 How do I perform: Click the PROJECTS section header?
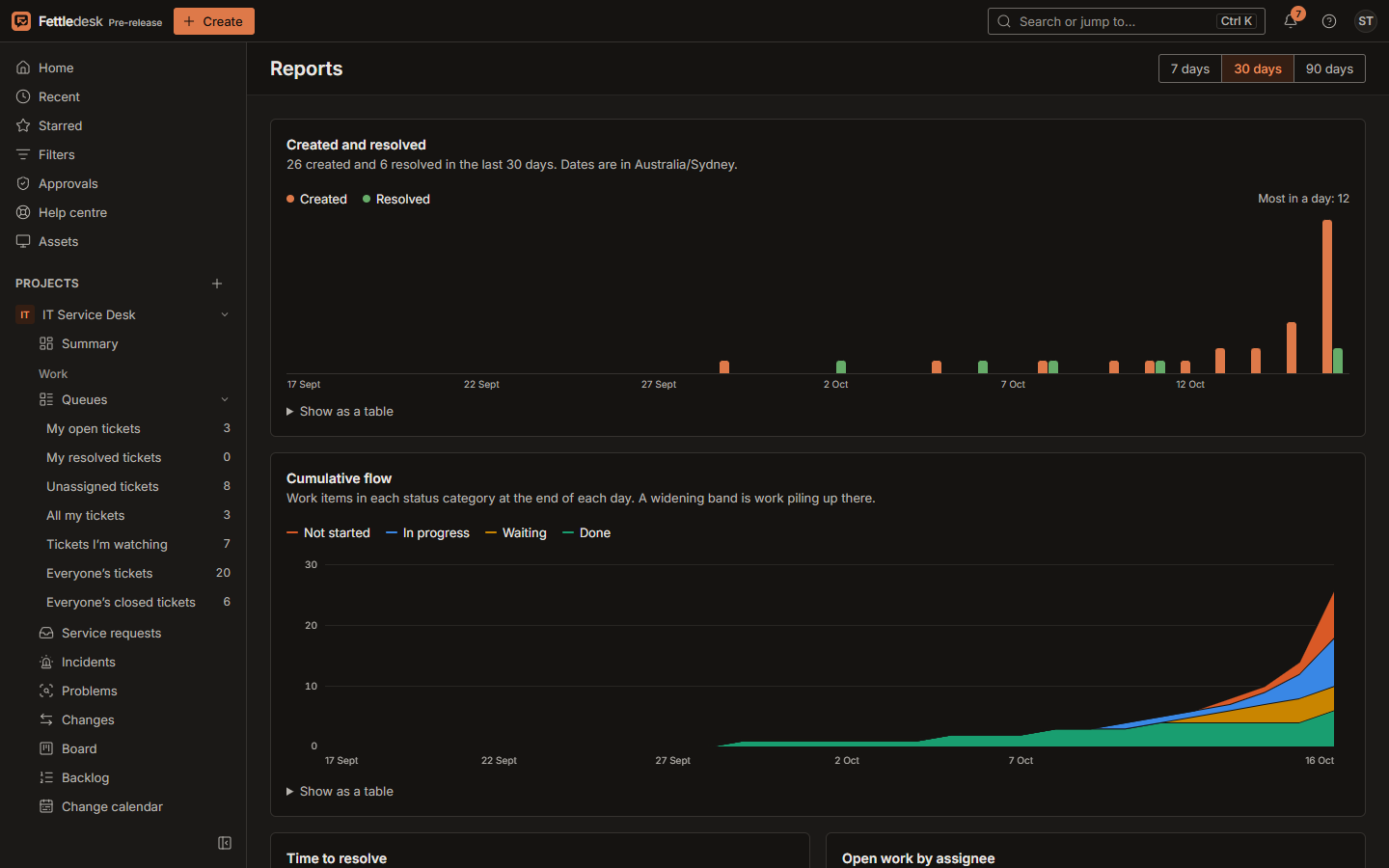pyautogui.click(x=47, y=284)
